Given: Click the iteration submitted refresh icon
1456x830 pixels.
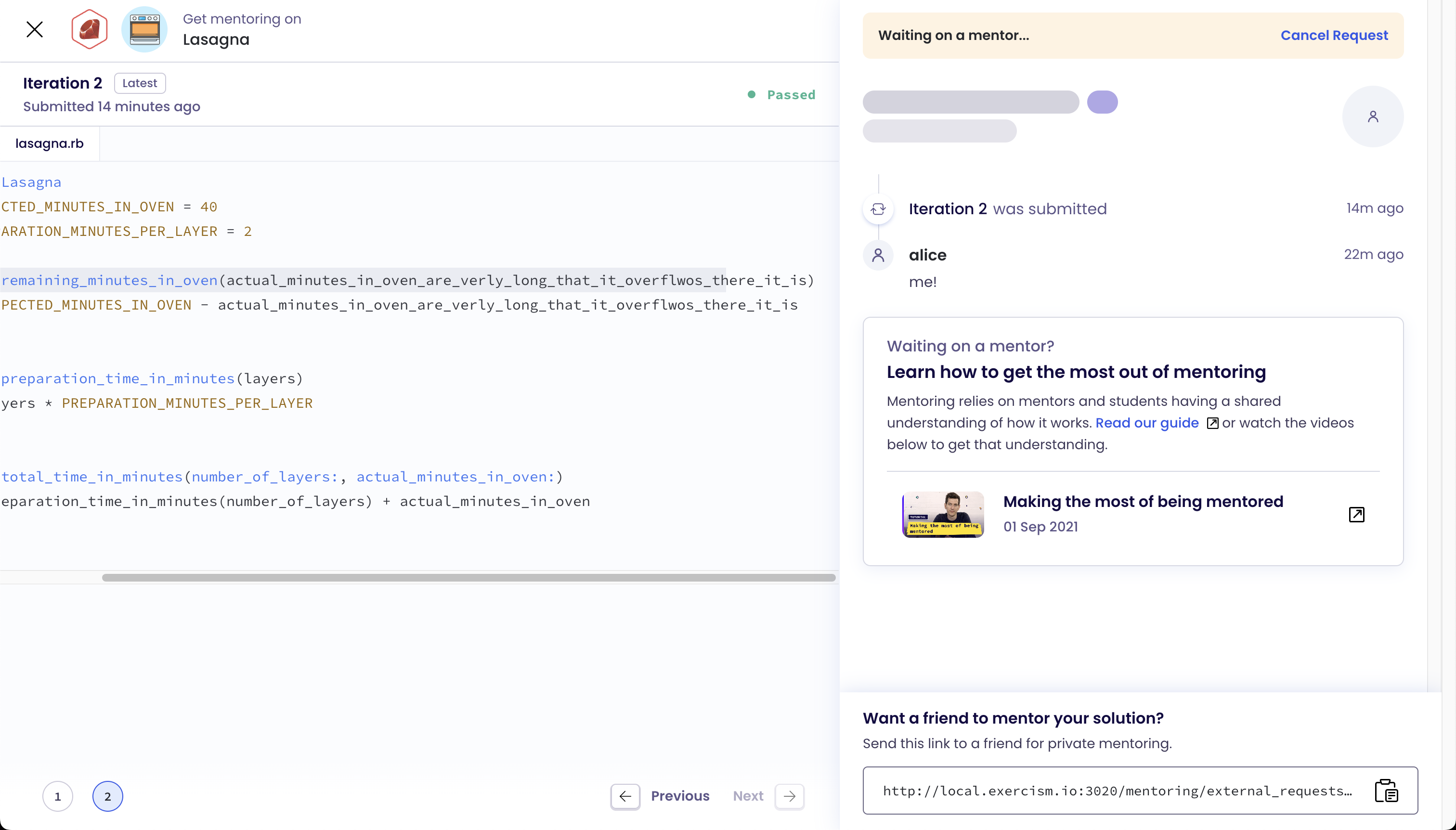Looking at the screenshot, I should point(879,208).
